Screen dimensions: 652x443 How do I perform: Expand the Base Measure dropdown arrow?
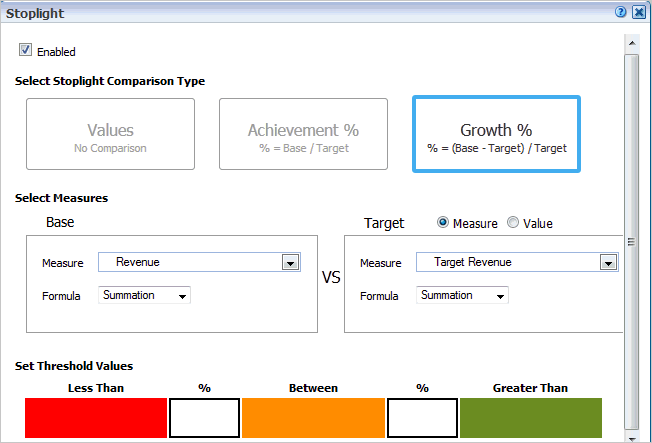(291, 262)
